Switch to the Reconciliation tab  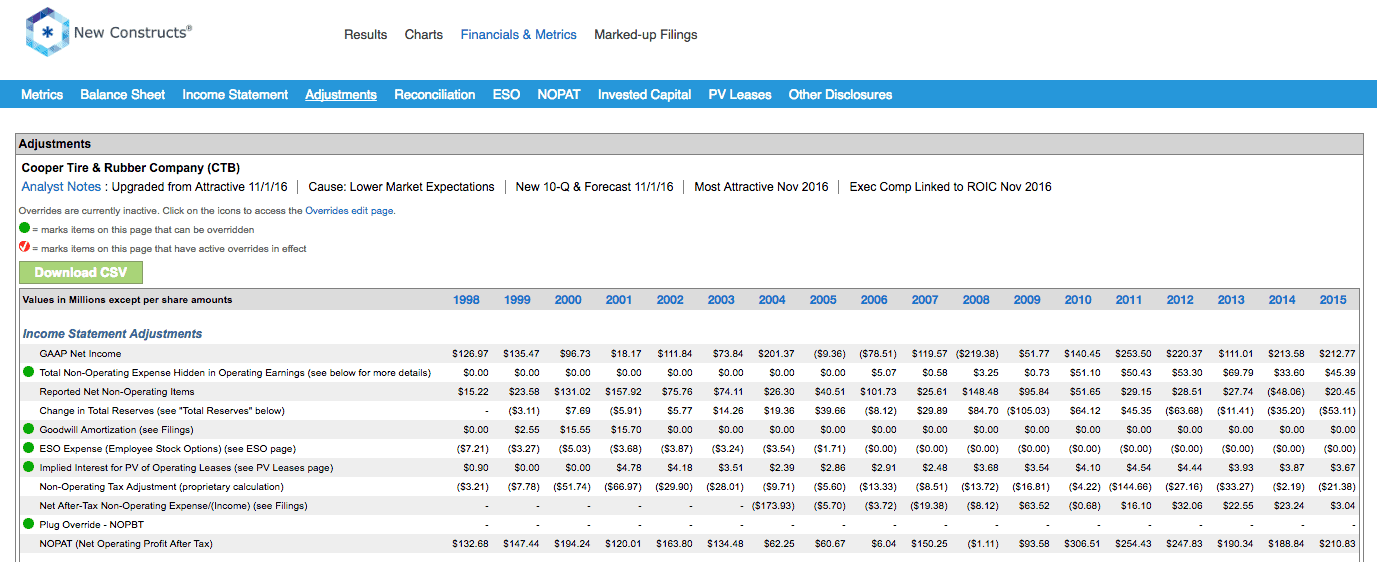point(435,94)
